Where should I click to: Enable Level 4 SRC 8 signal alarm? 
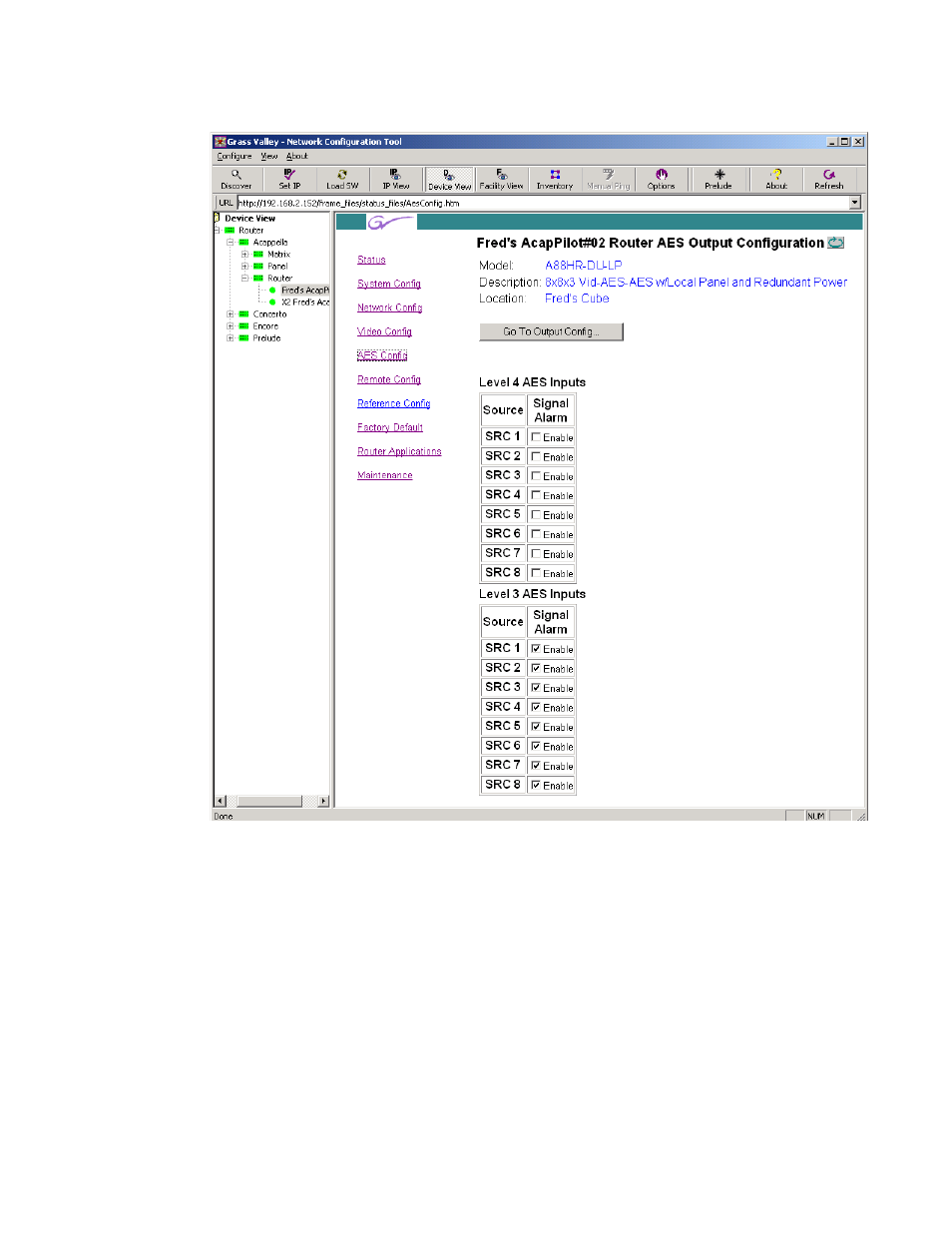536,573
